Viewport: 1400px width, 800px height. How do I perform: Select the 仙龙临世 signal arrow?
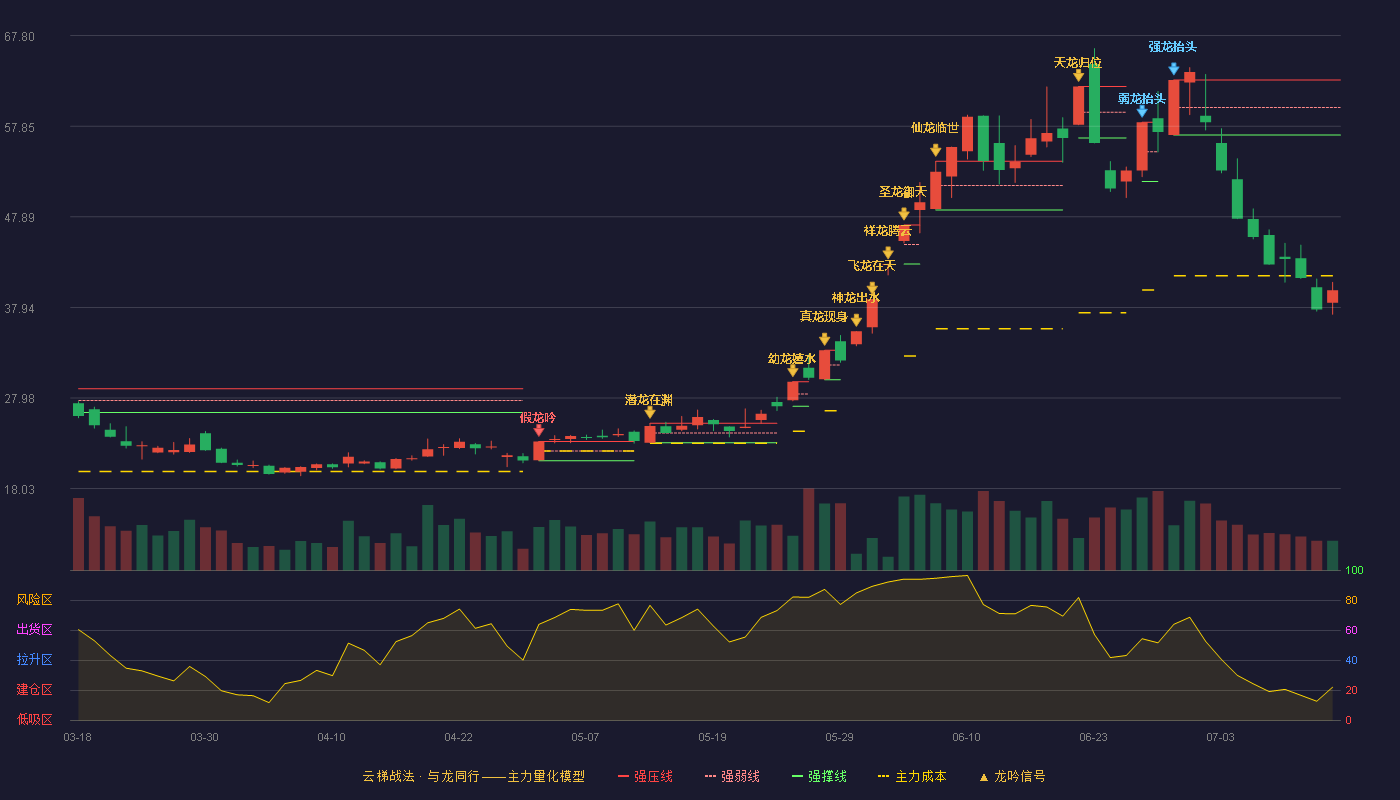(935, 150)
